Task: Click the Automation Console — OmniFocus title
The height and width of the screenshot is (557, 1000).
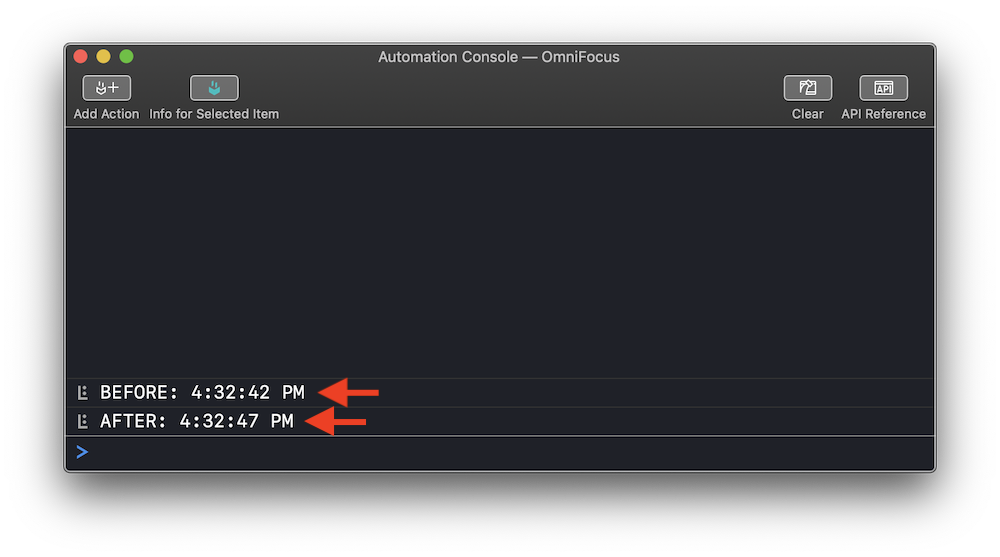Action: point(499,57)
